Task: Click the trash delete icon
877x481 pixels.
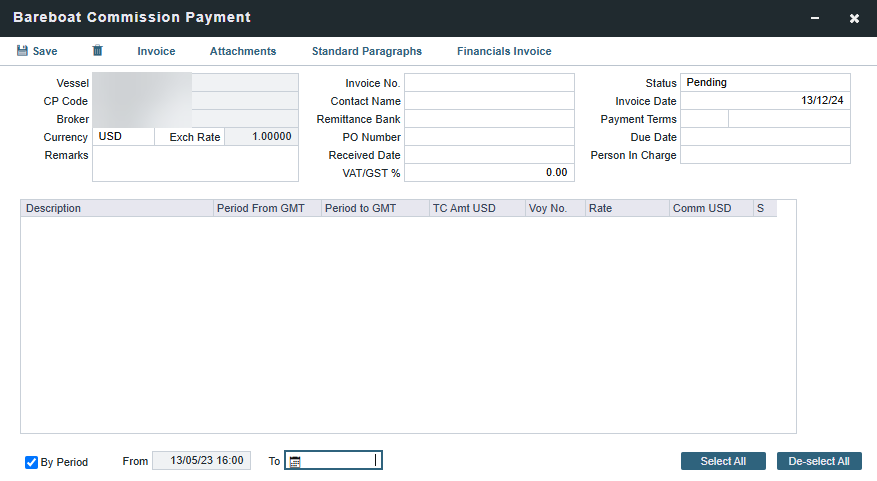Action: (x=97, y=51)
